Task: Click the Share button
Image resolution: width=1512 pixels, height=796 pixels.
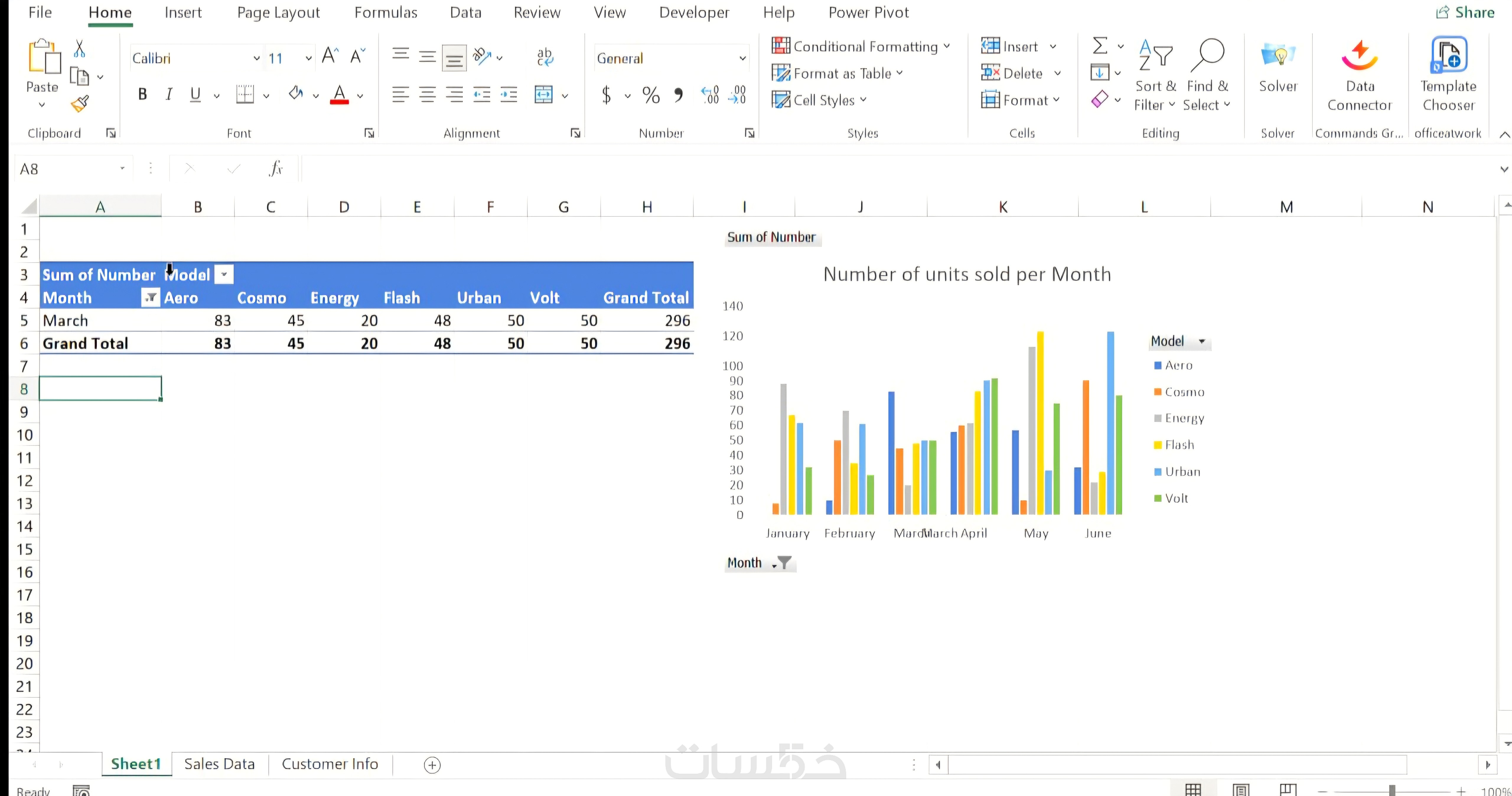Action: click(1465, 12)
